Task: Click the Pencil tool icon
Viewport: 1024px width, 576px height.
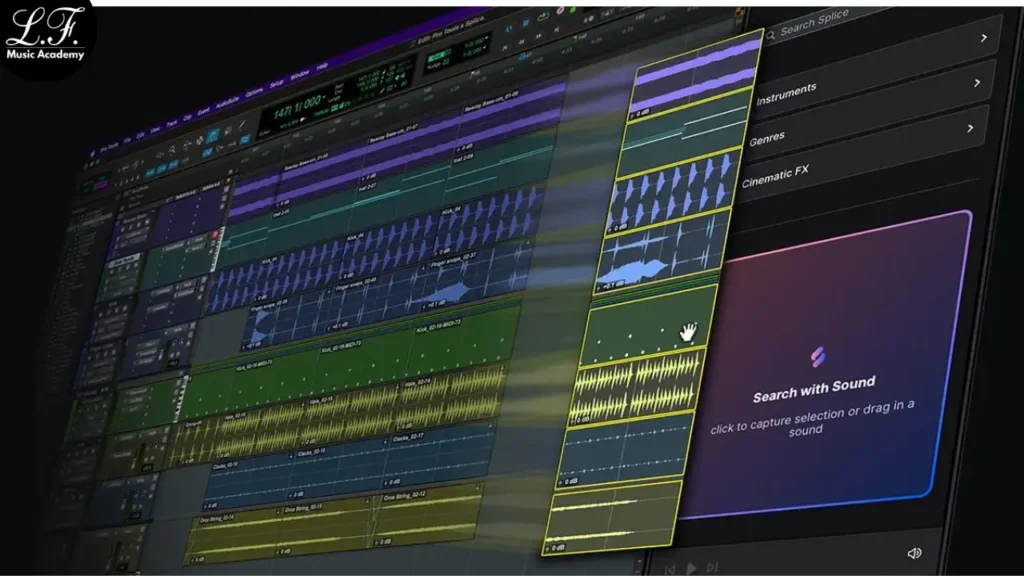Action: click(x=241, y=126)
